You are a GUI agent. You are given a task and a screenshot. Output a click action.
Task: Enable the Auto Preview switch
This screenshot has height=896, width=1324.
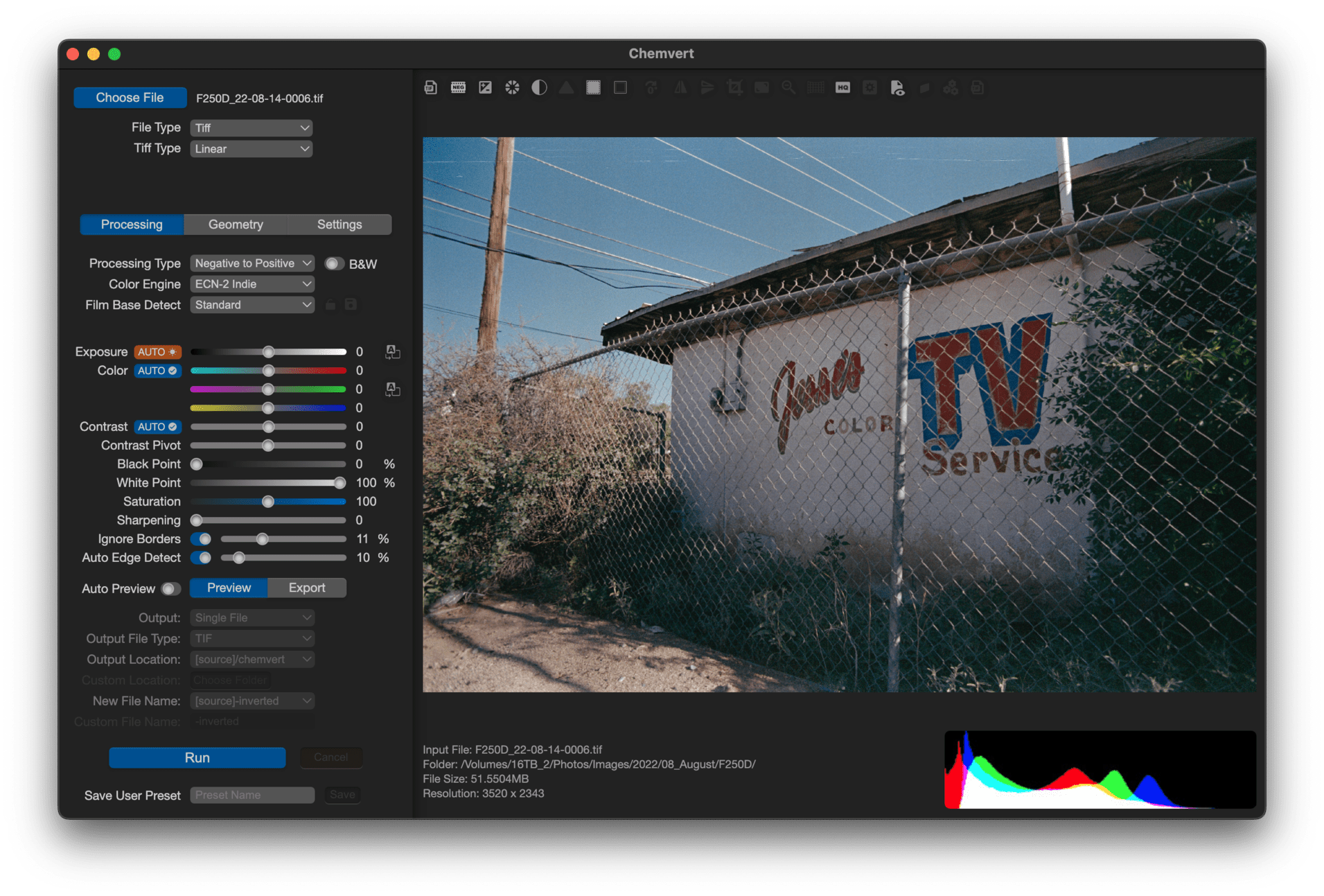pyautogui.click(x=170, y=589)
